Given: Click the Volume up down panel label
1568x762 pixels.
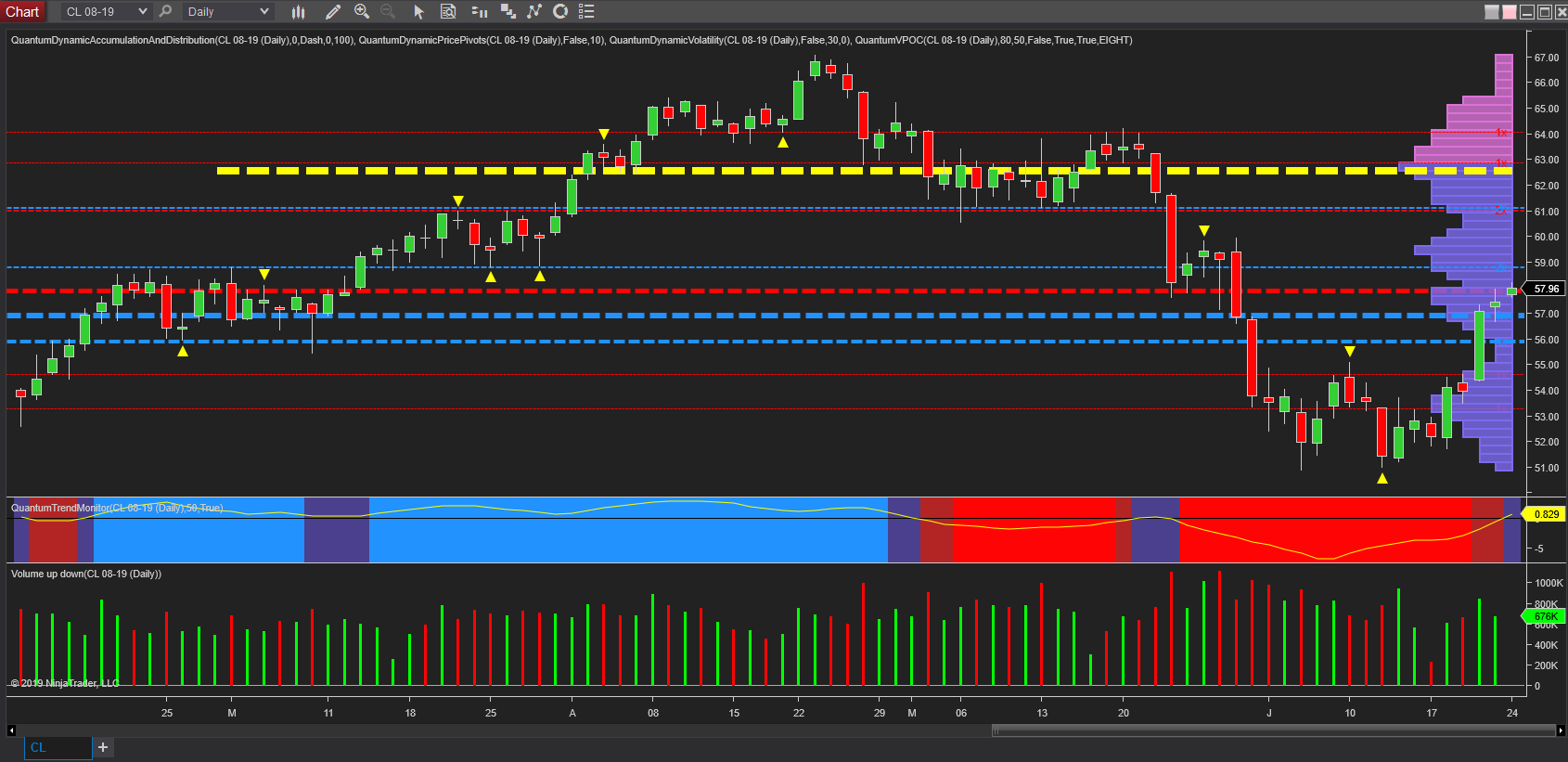Looking at the screenshot, I should (x=86, y=574).
